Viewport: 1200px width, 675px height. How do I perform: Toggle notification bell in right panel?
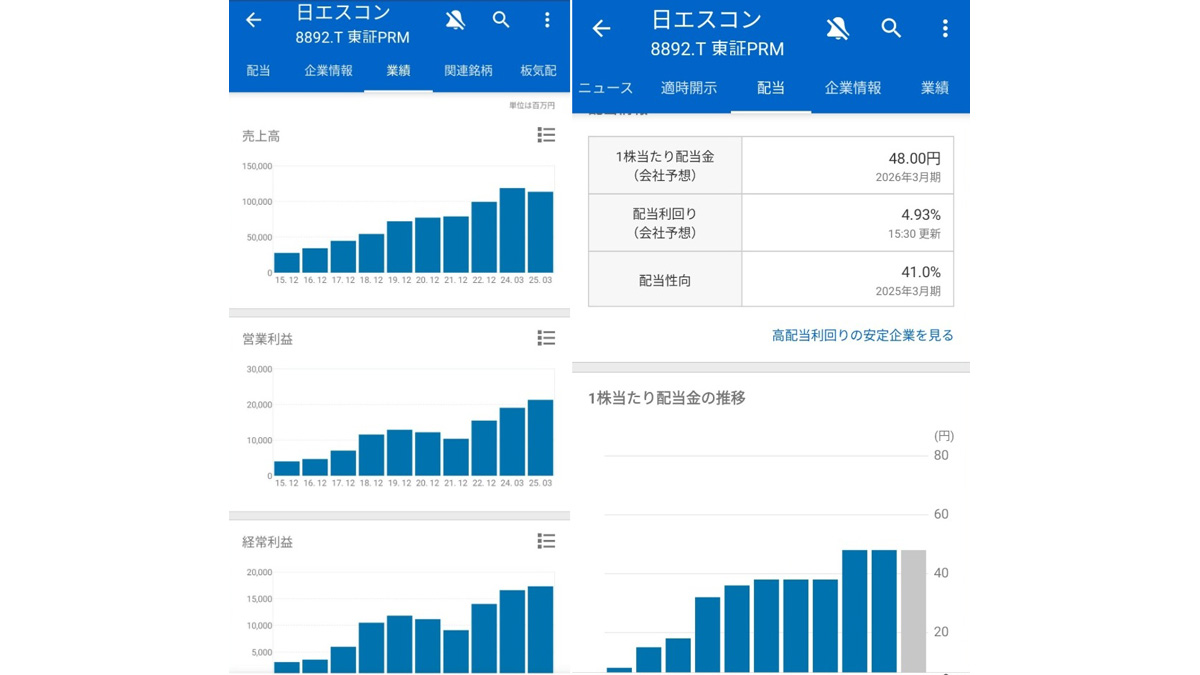pyautogui.click(x=838, y=29)
